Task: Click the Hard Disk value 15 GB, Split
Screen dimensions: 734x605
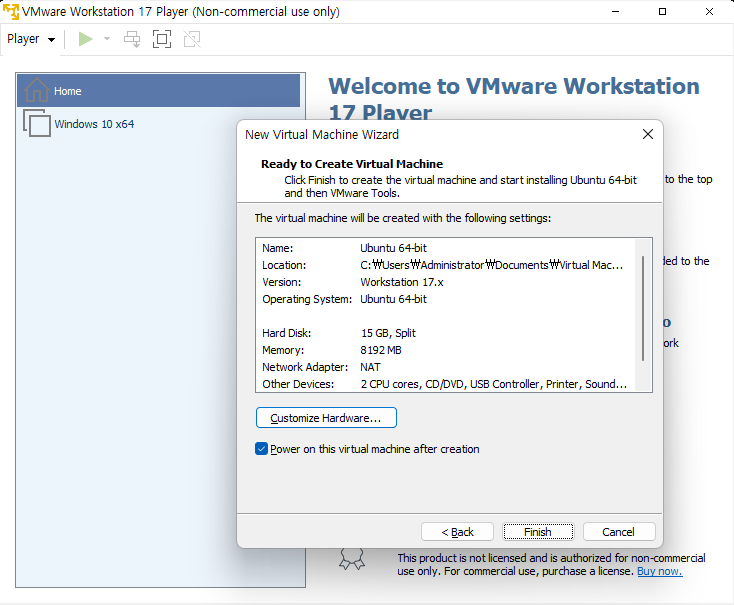Action: click(388, 333)
